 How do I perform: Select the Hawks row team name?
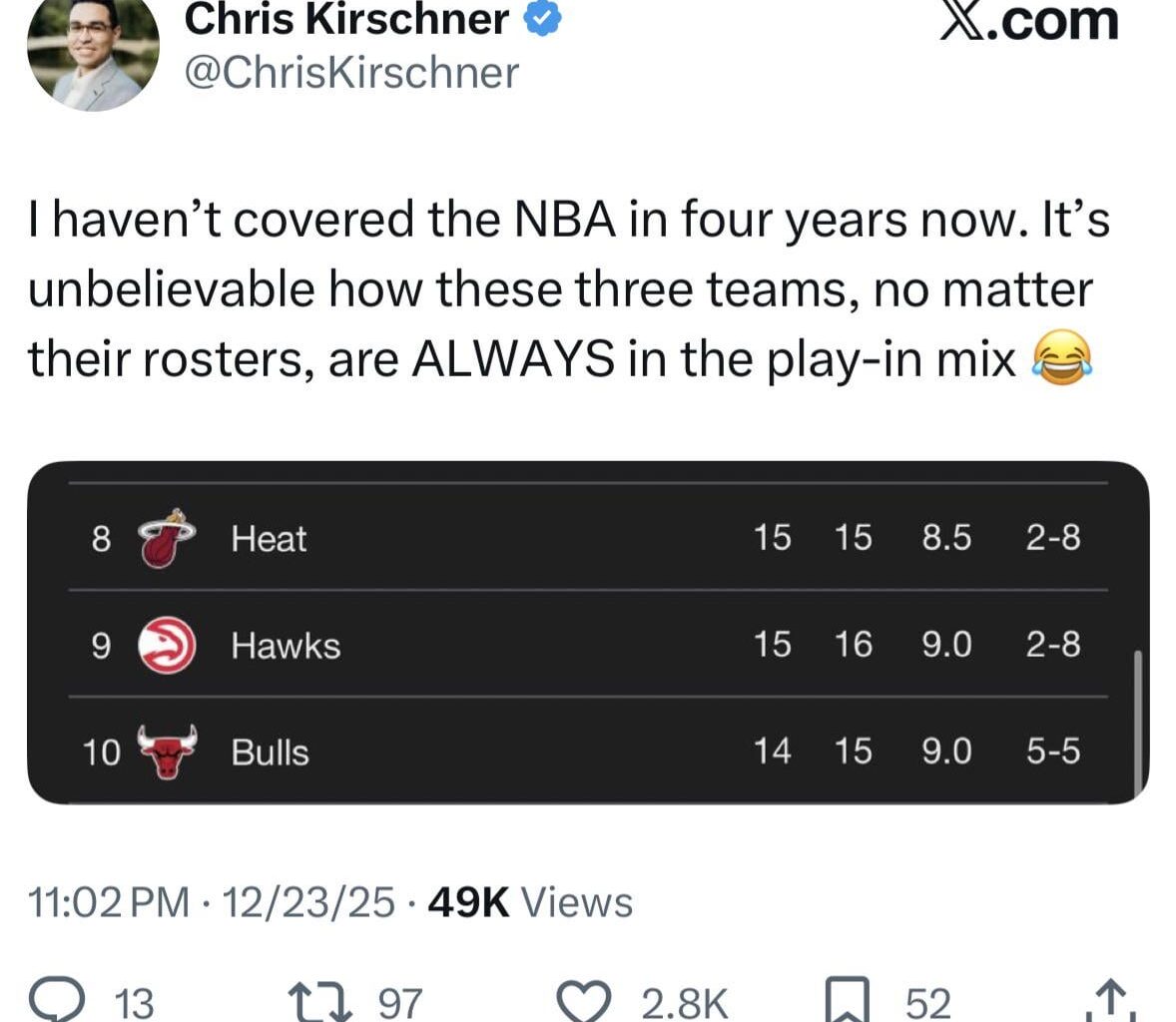286,646
